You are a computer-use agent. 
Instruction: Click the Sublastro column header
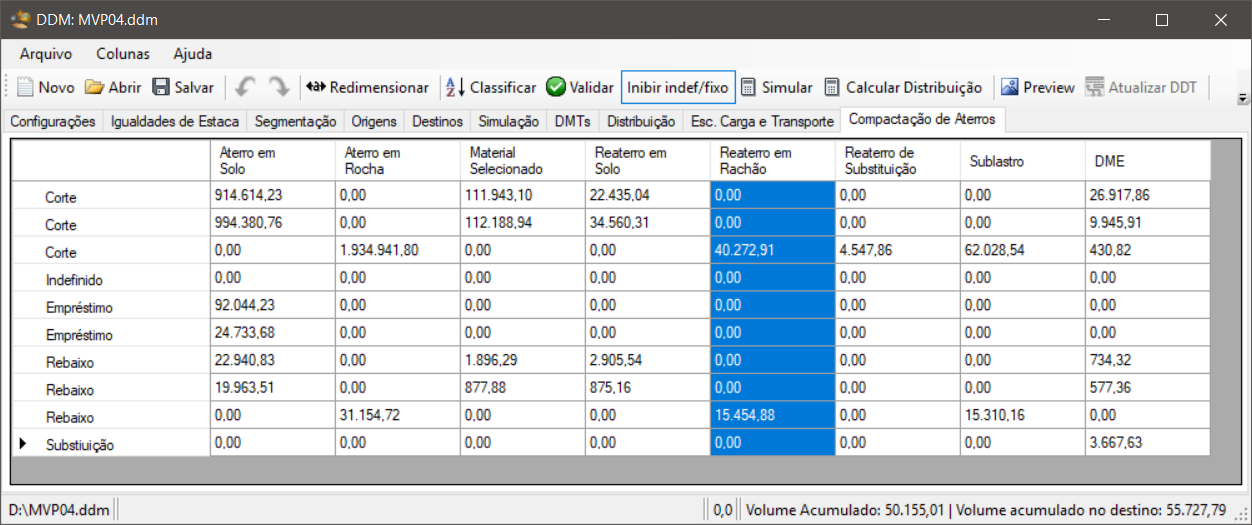coord(1022,160)
